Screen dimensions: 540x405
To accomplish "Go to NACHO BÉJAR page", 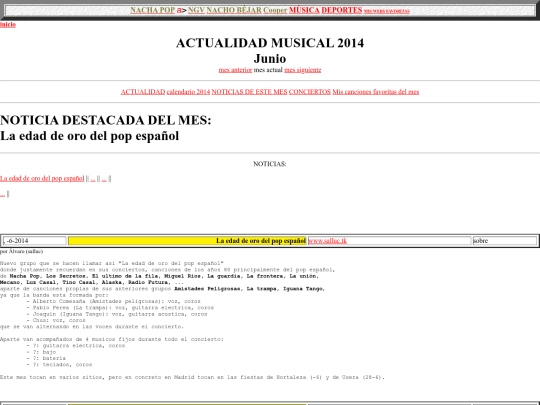I will pos(234,10).
